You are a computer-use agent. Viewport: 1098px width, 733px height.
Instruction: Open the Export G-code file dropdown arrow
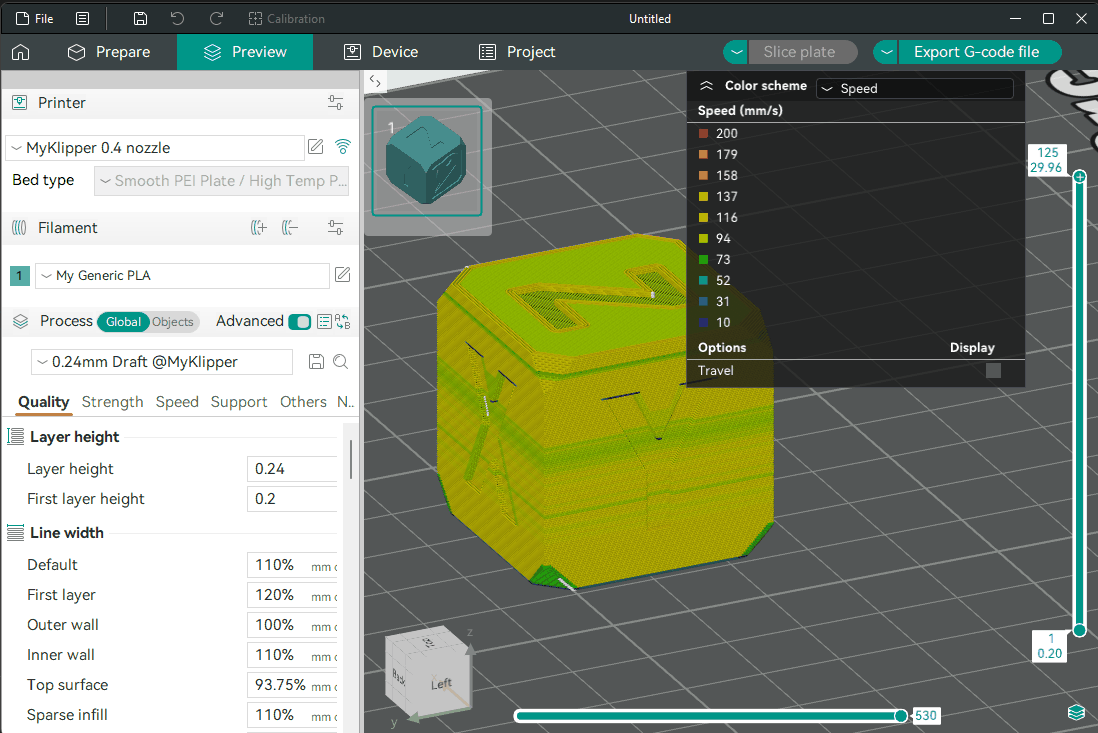(887, 52)
